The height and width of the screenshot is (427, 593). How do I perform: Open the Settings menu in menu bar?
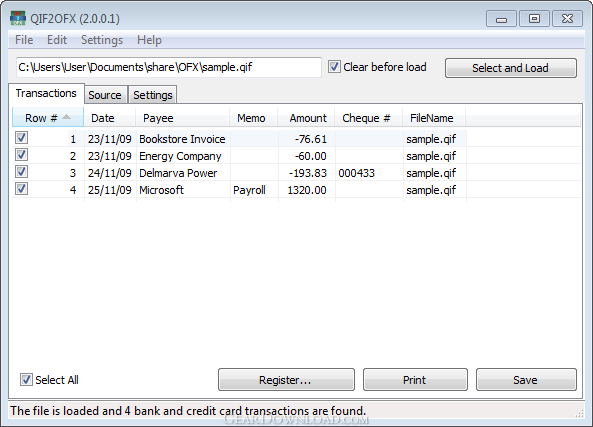point(102,40)
